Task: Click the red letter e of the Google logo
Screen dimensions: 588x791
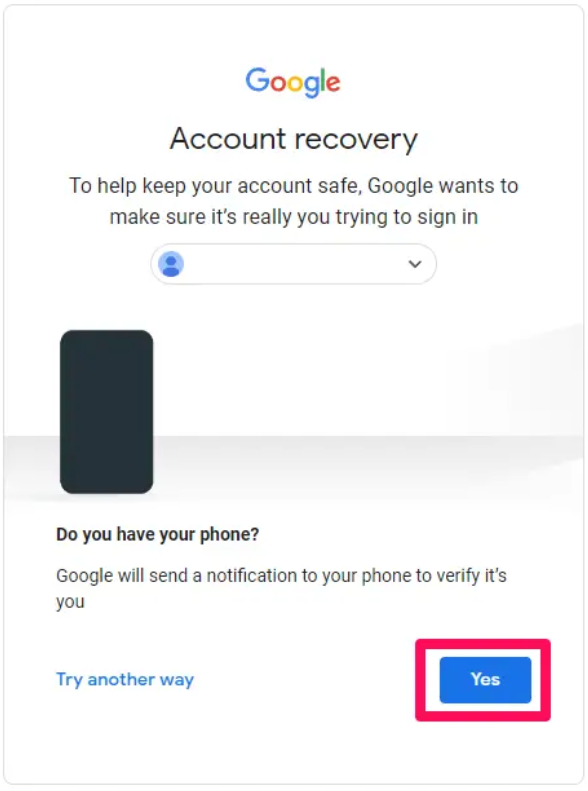Action: point(333,83)
